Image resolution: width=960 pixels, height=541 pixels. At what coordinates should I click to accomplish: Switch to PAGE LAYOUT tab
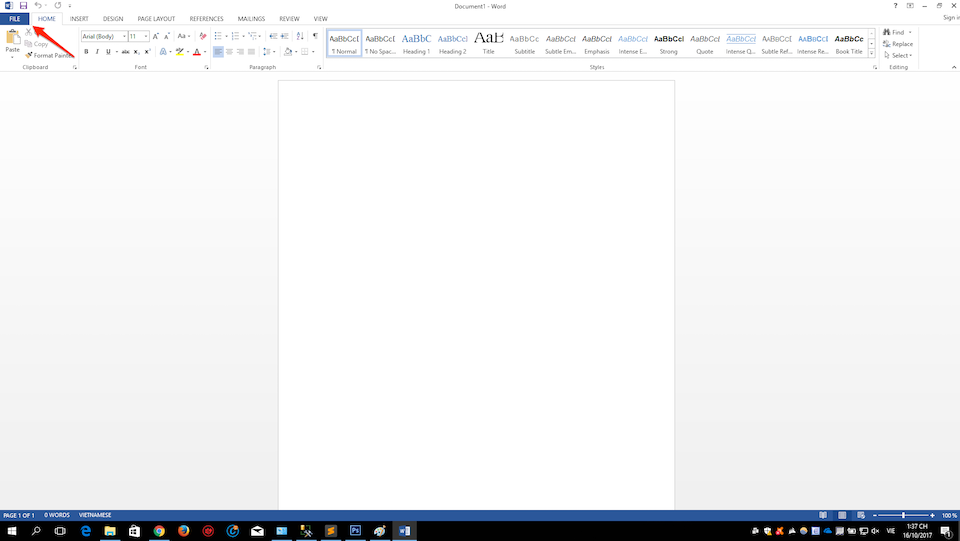pos(156,19)
